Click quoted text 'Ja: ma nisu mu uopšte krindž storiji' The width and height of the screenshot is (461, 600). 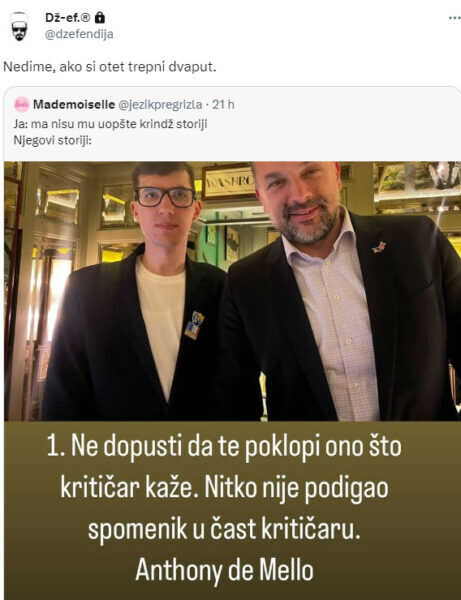(x=111, y=124)
